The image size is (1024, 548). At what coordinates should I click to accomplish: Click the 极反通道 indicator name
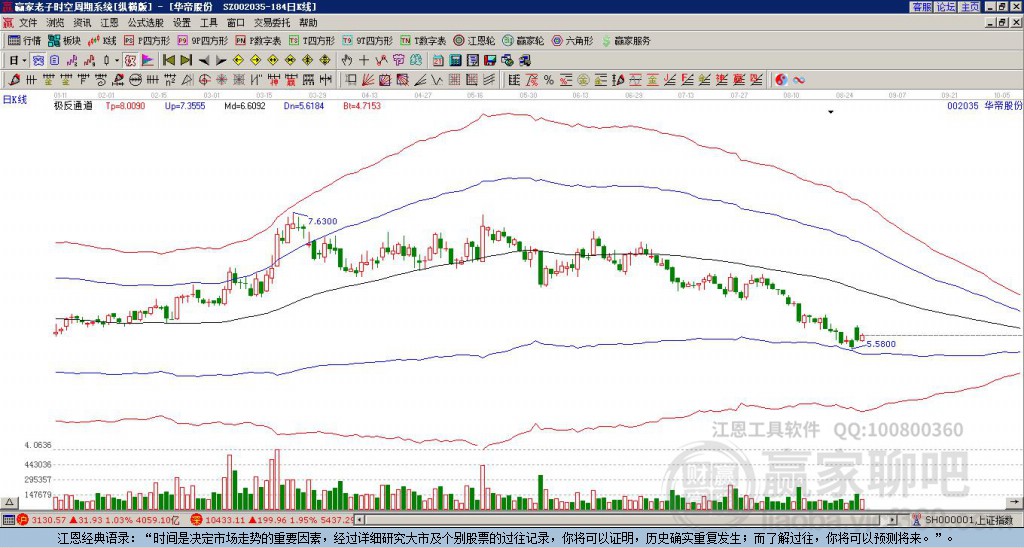click(73, 106)
